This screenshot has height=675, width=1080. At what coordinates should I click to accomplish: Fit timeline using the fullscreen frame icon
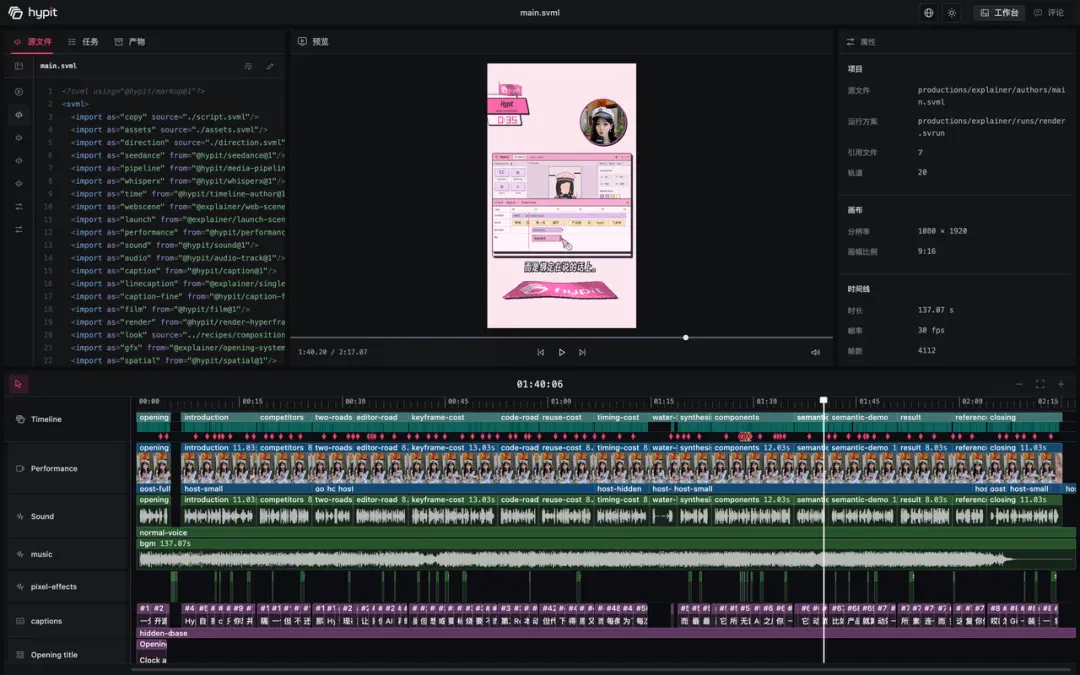[1040, 384]
